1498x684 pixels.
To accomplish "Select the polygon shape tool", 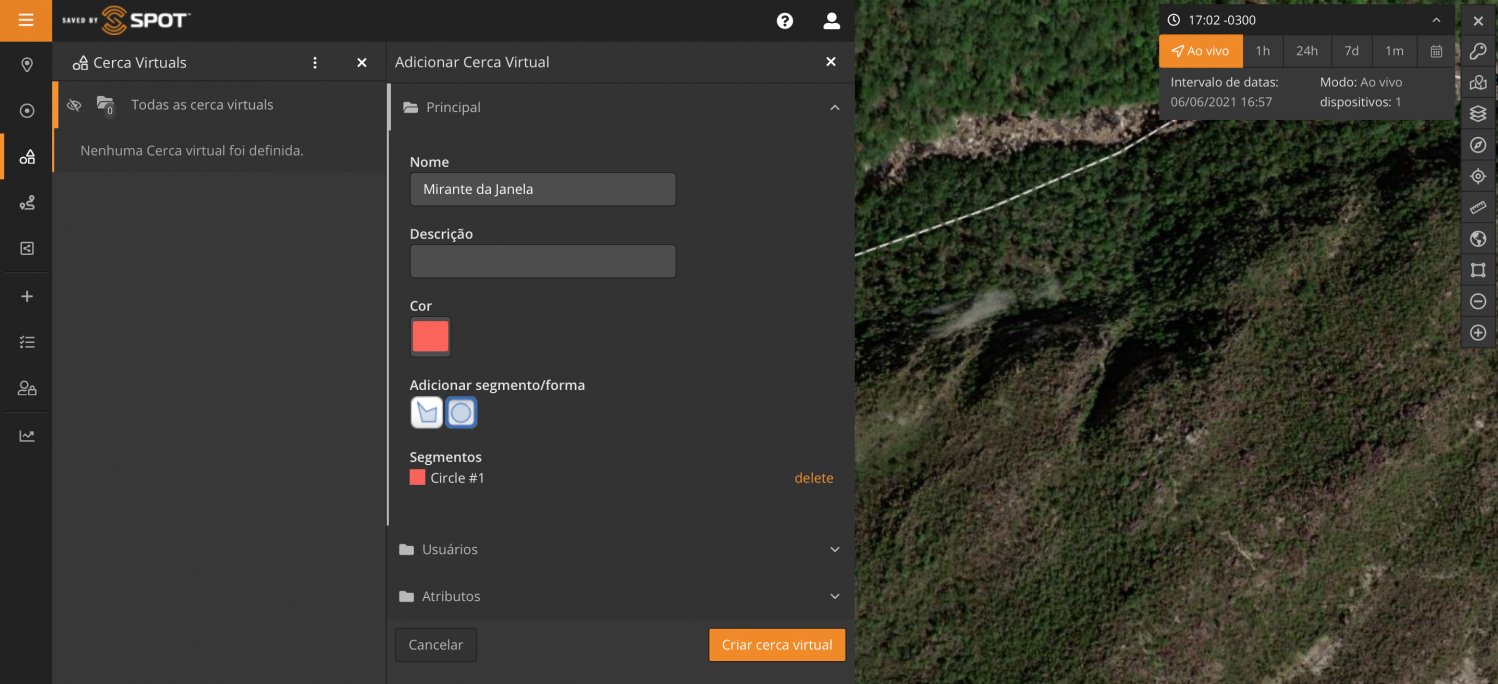I will [427, 412].
